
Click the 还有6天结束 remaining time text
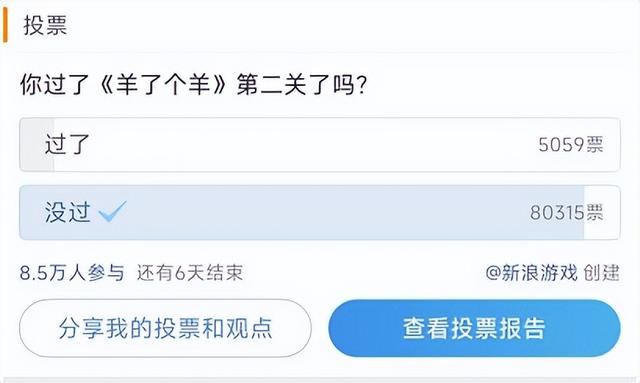click(x=190, y=273)
